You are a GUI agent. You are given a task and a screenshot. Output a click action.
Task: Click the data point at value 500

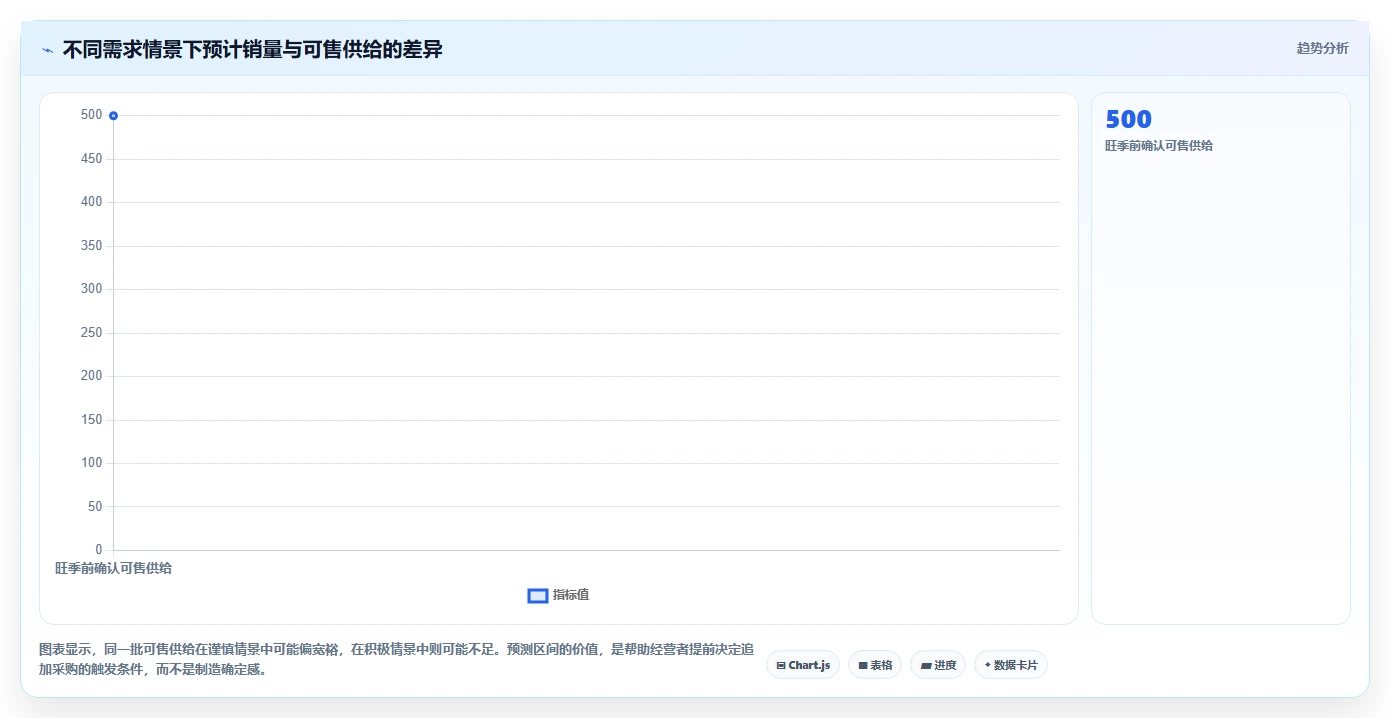coord(113,116)
